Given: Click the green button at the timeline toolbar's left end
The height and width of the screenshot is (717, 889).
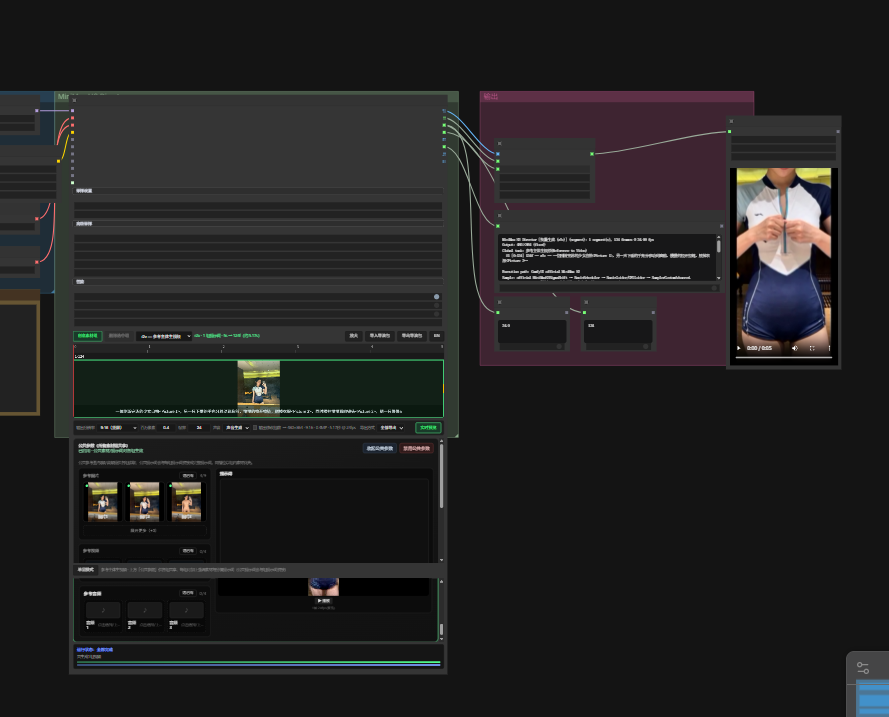Looking at the screenshot, I should (87, 336).
